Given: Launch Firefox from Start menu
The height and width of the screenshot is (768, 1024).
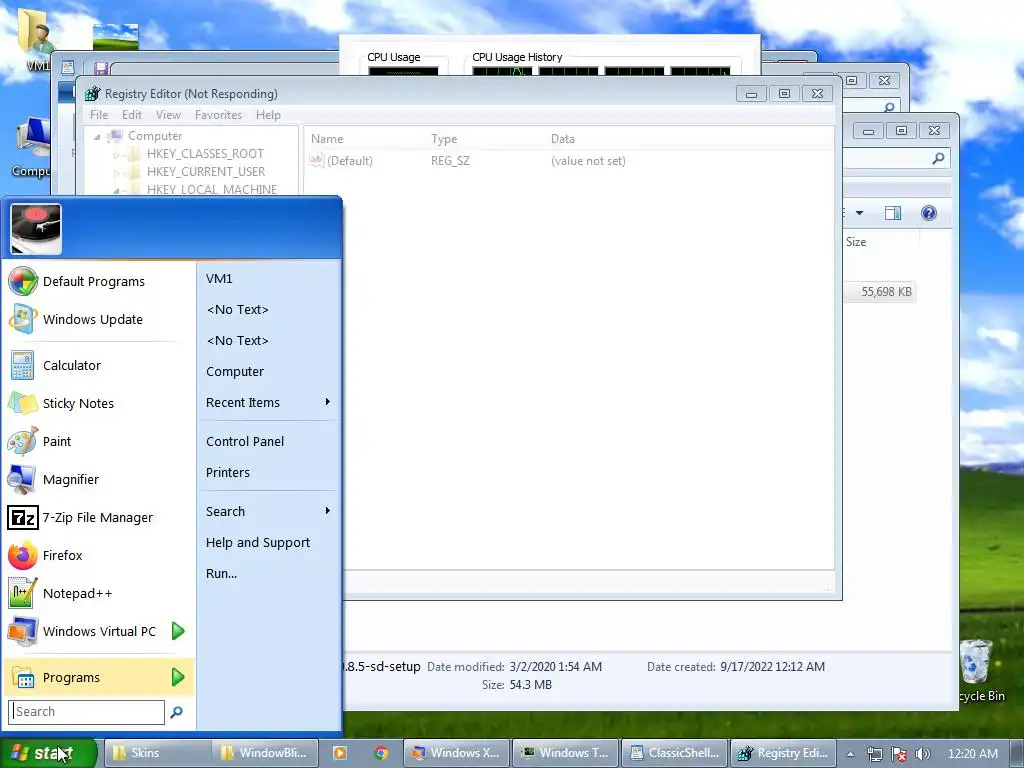Looking at the screenshot, I should [x=98, y=556].
